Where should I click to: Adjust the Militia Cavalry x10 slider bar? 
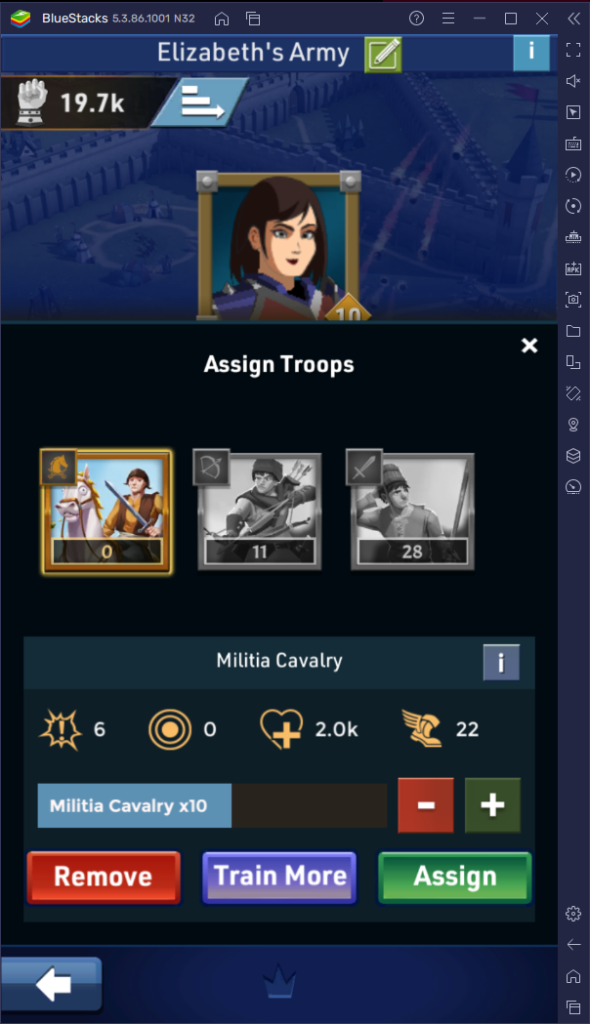[212, 806]
